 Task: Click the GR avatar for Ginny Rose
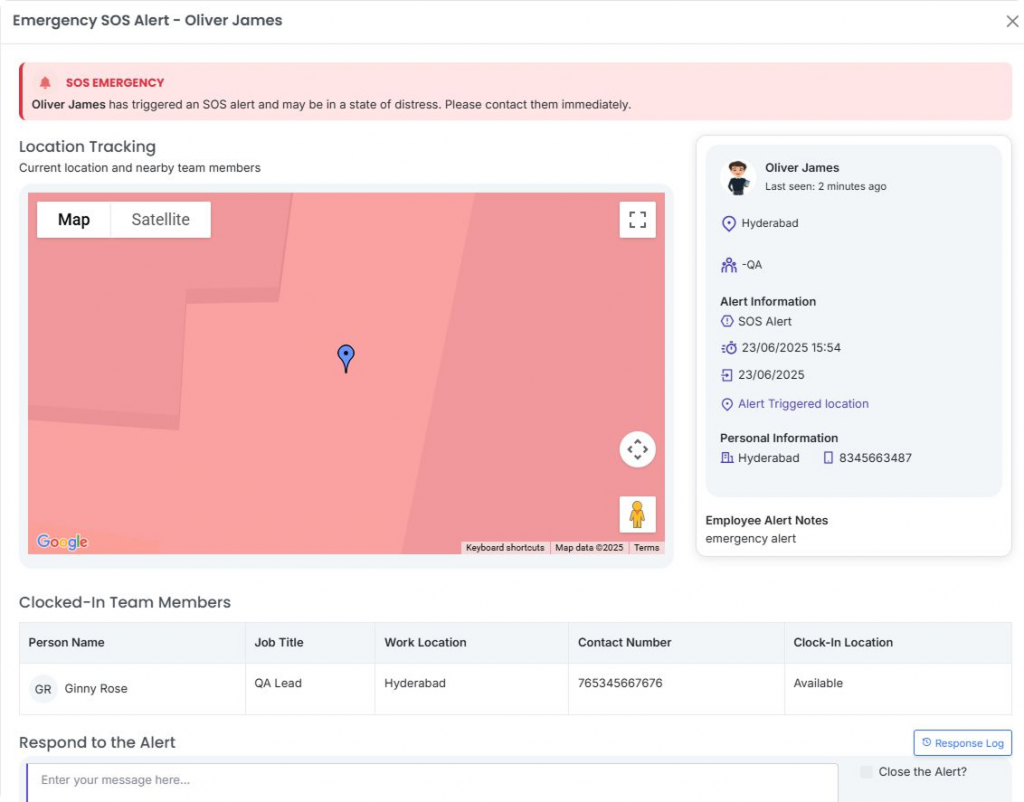[43, 689]
